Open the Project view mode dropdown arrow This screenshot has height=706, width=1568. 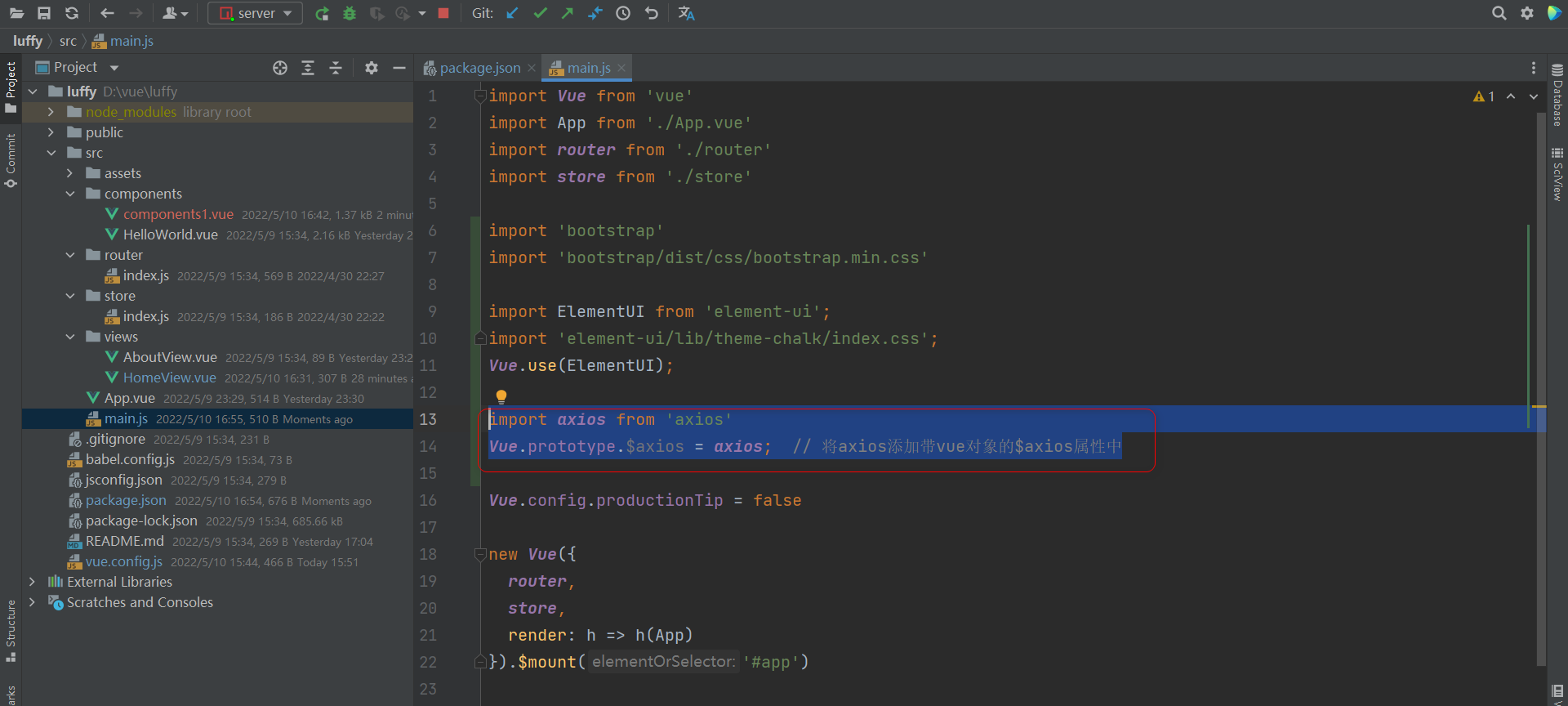(x=114, y=68)
